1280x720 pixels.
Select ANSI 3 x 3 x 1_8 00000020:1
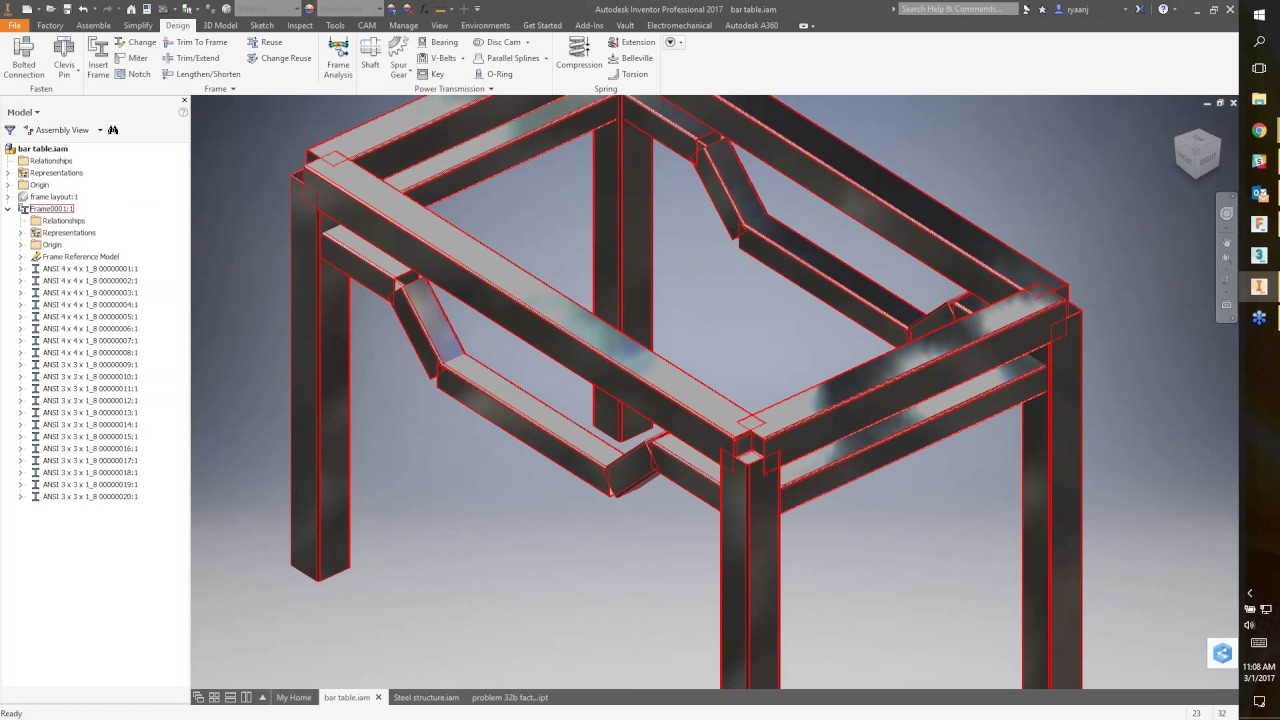pos(90,497)
